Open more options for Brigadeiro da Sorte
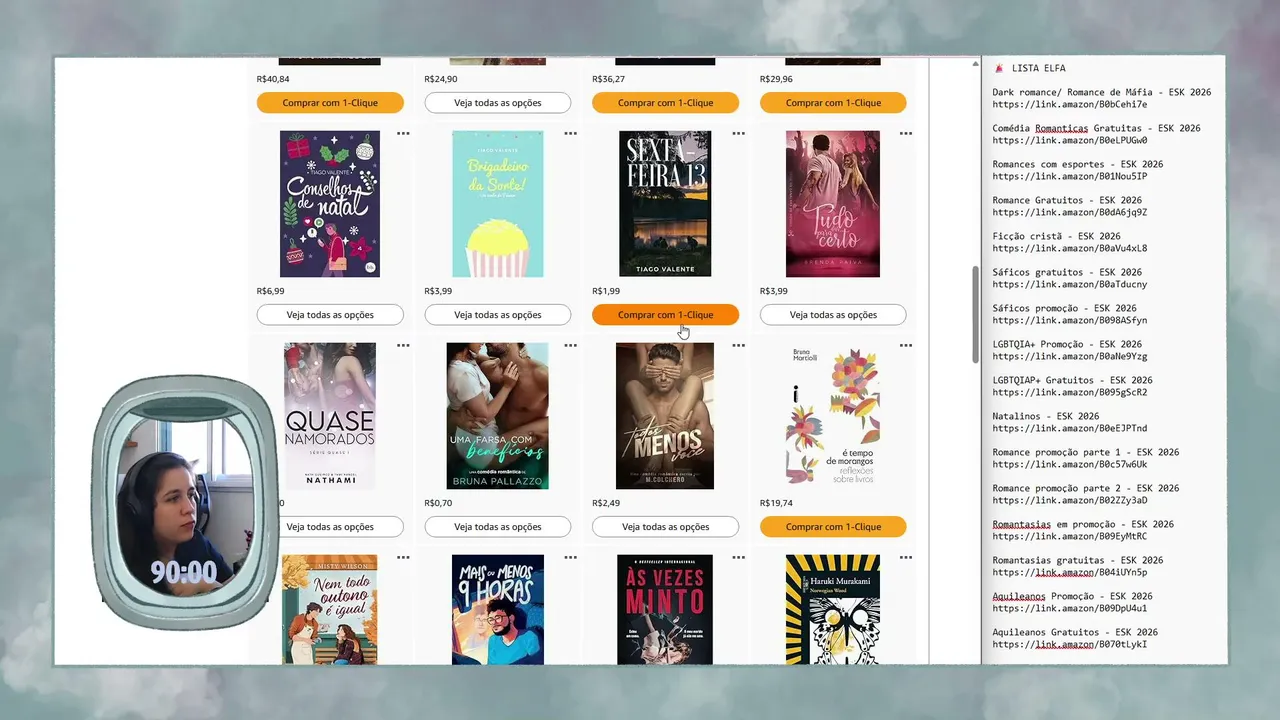The image size is (1280, 720). [x=570, y=133]
